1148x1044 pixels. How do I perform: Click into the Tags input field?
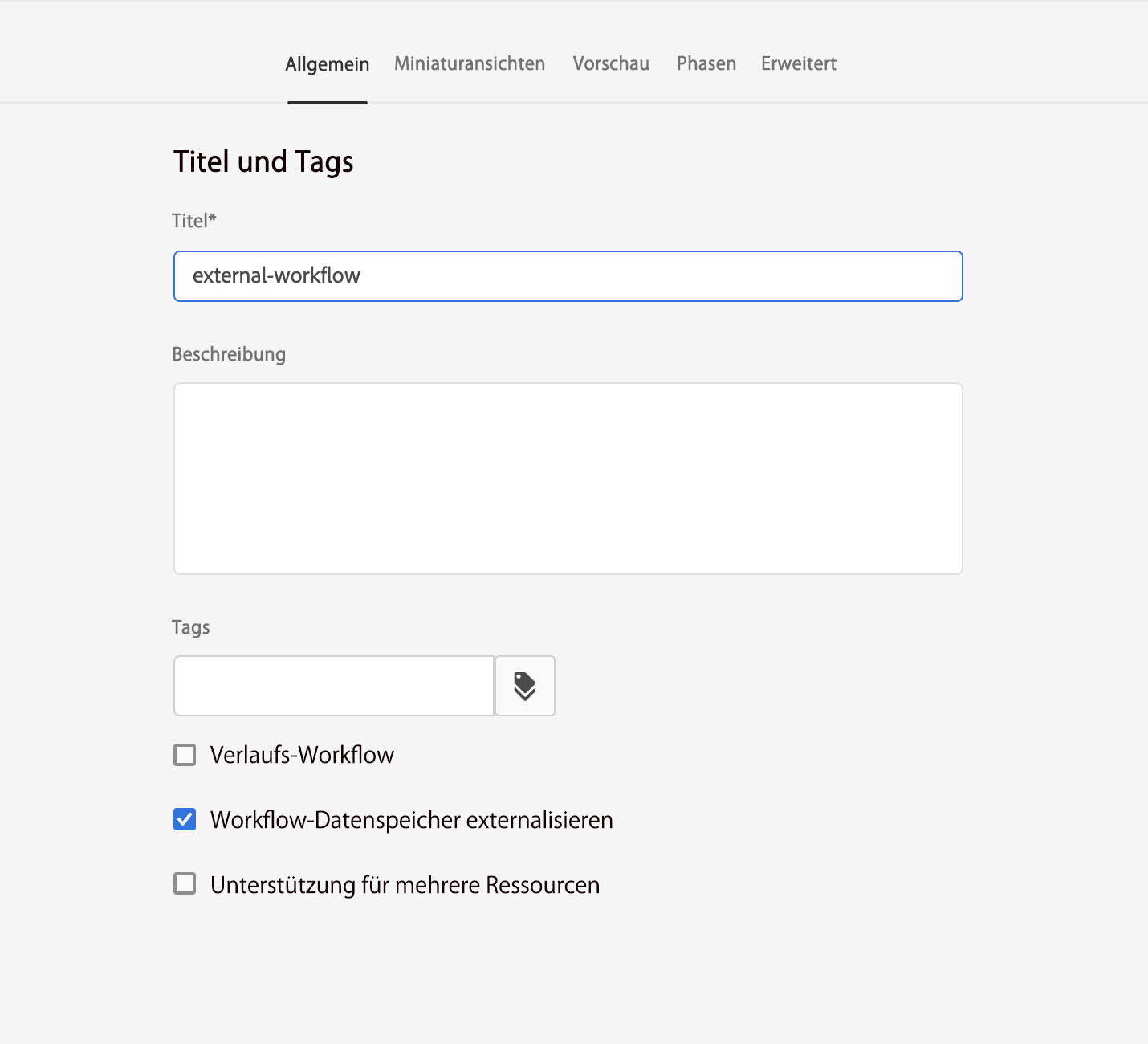[334, 686]
